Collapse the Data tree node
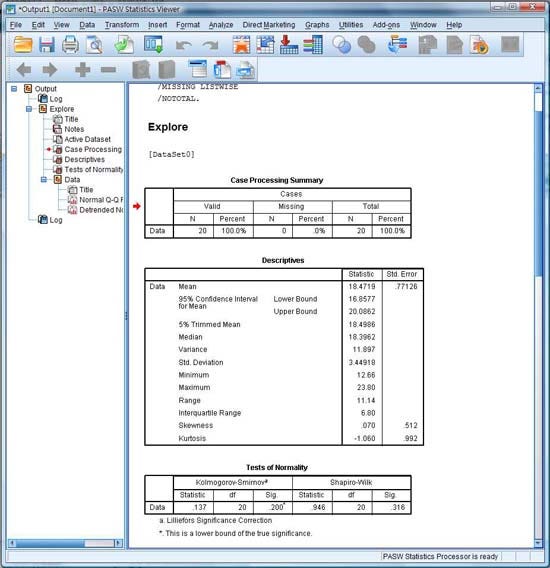This screenshot has width=550, height=568. (x=43, y=180)
